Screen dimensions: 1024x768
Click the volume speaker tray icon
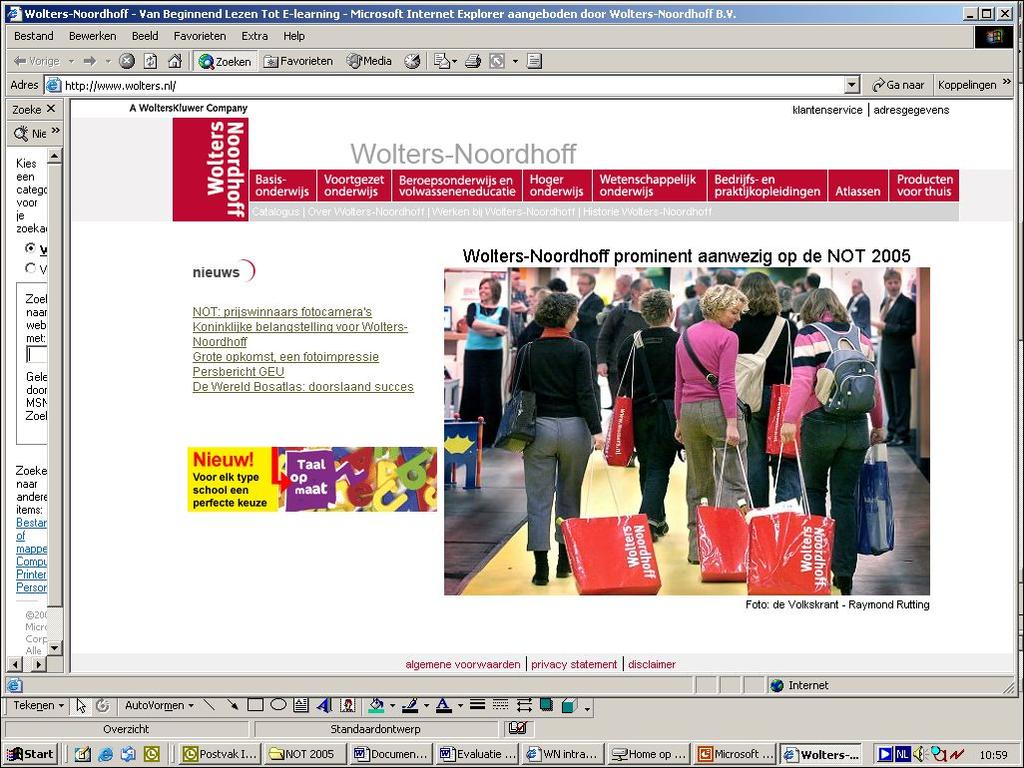click(x=921, y=754)
